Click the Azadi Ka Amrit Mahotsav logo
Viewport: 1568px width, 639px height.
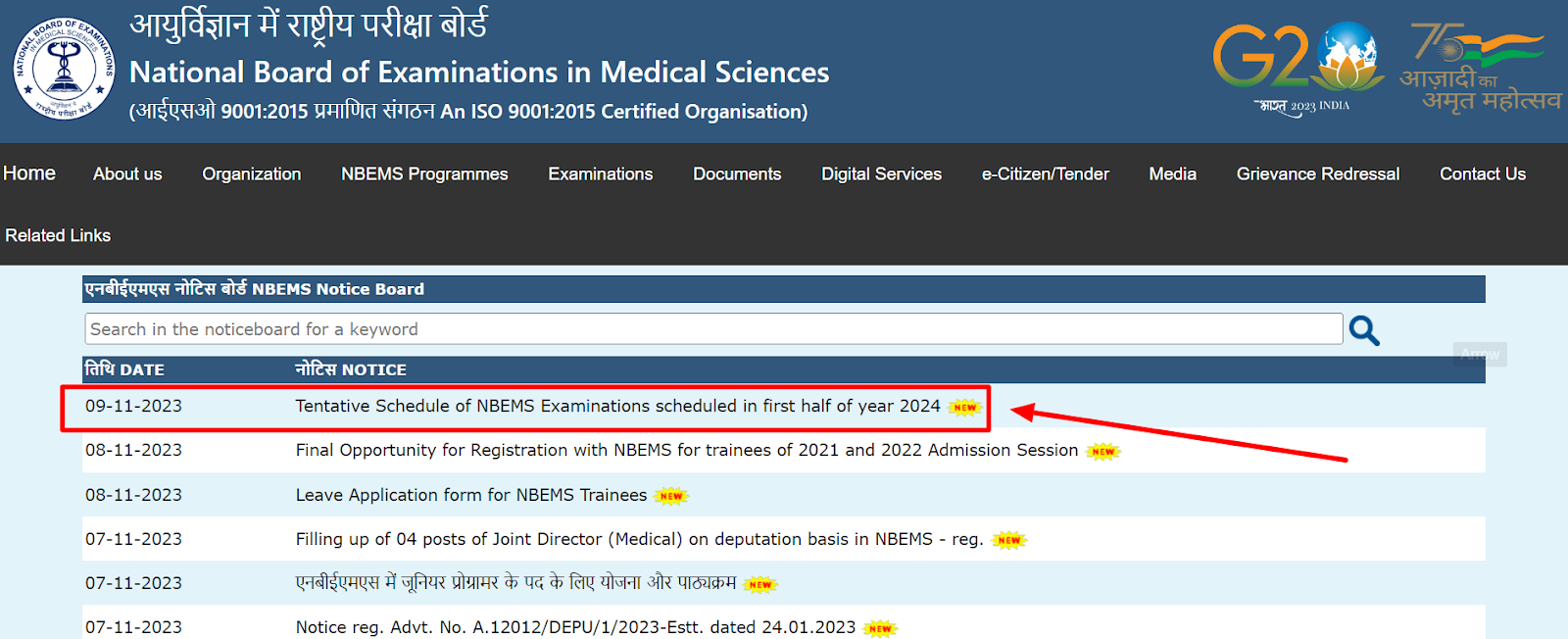pyautogui.click(x=1480, y=67)
